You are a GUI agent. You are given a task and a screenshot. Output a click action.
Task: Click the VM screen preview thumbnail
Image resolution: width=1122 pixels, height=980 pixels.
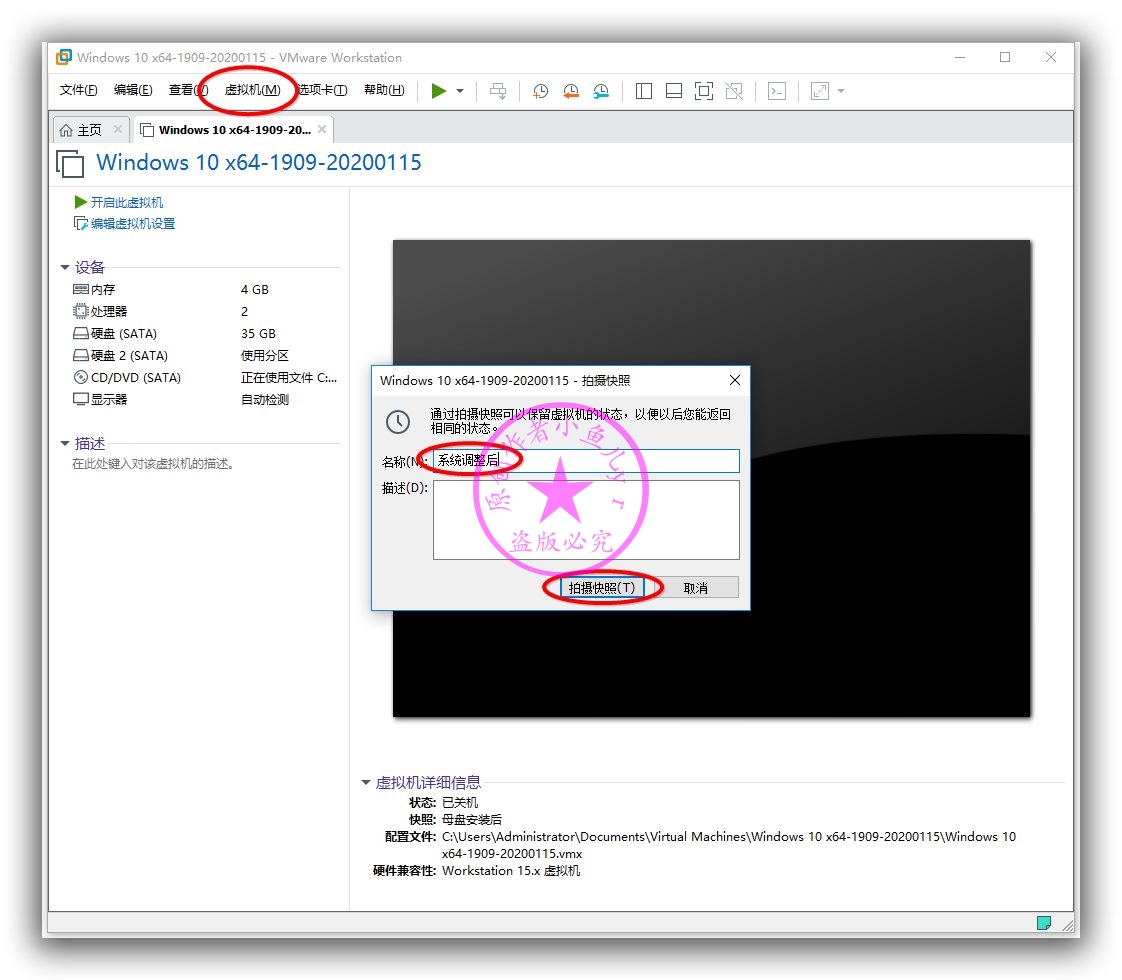[711, 479]
